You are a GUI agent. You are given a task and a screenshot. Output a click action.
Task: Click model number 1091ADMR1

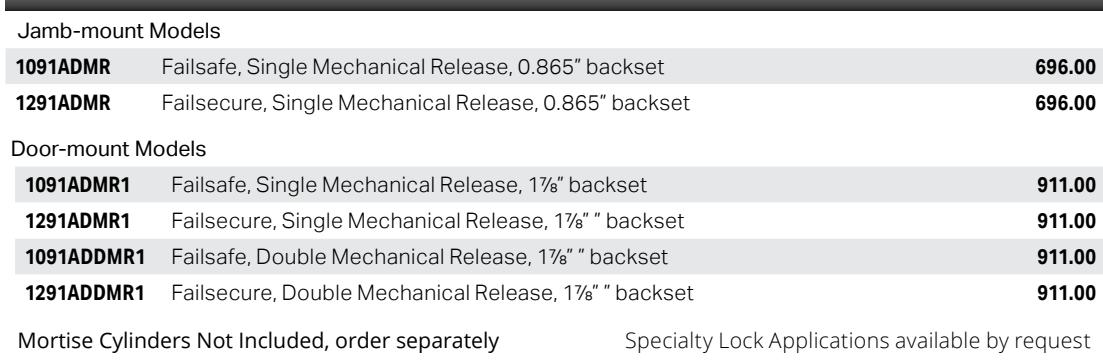coord(77,186)
